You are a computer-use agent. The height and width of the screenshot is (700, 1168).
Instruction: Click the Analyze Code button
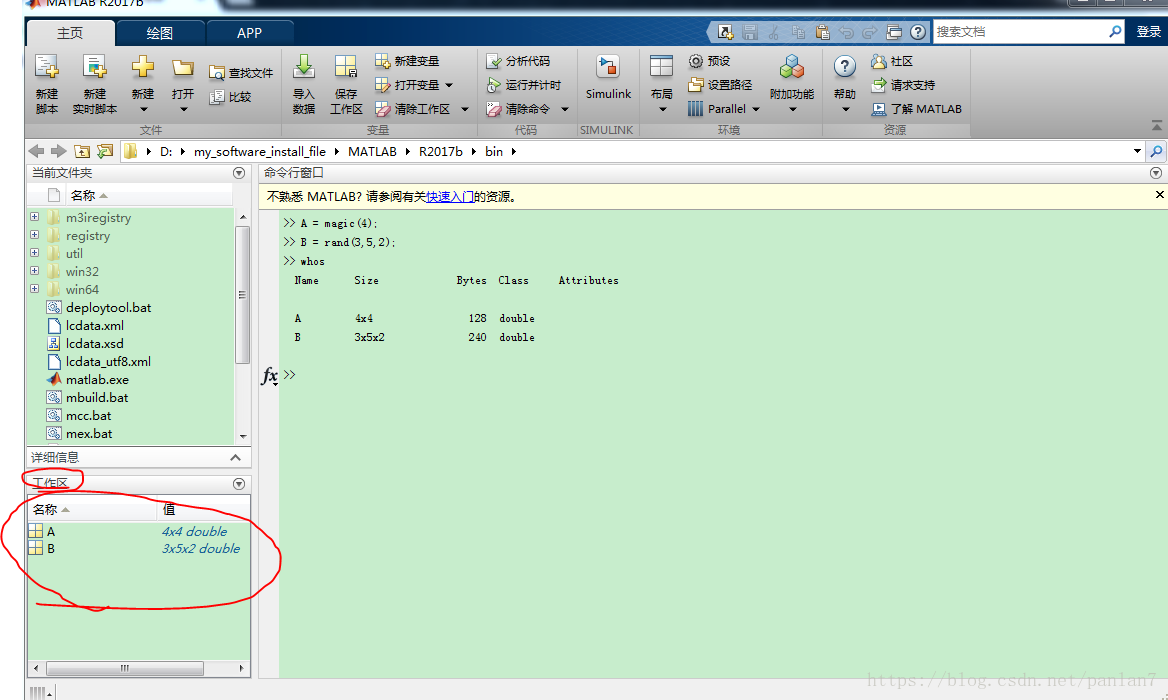518,61
